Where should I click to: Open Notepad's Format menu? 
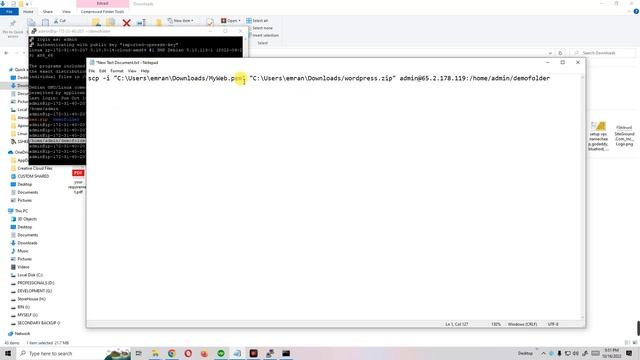click(x=117, y=71)
